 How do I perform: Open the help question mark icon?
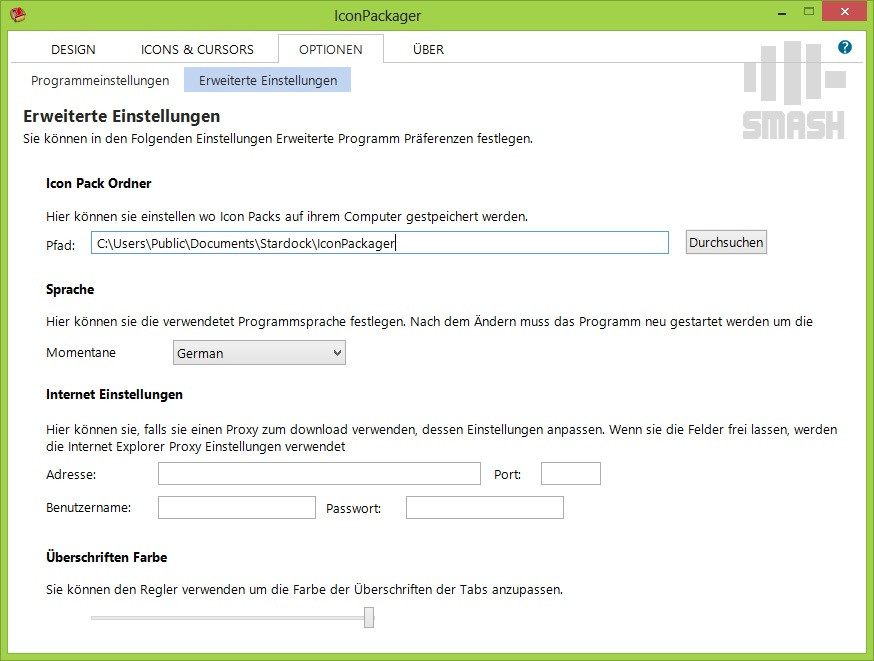pos(844,47)
